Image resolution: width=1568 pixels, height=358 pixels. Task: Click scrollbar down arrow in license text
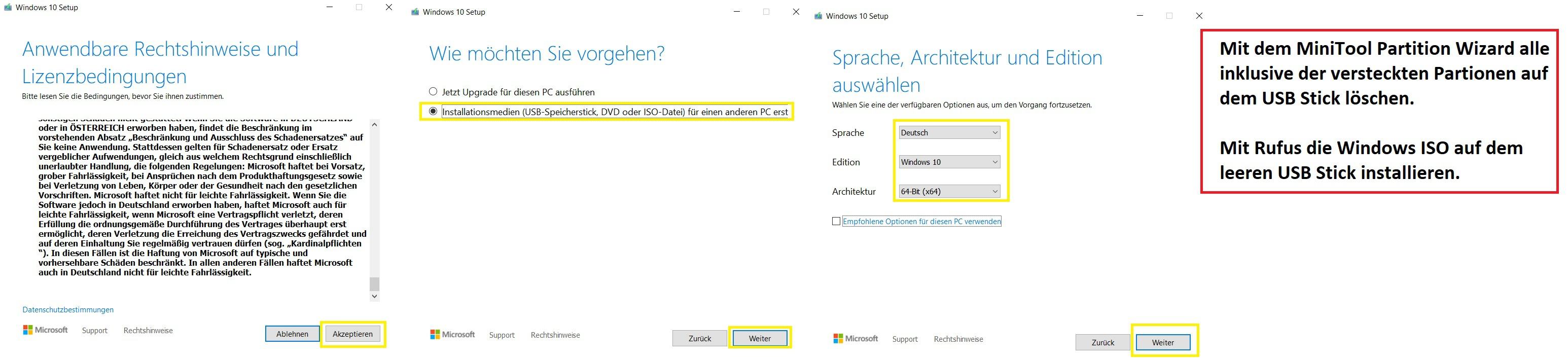[x=374, y=296]
